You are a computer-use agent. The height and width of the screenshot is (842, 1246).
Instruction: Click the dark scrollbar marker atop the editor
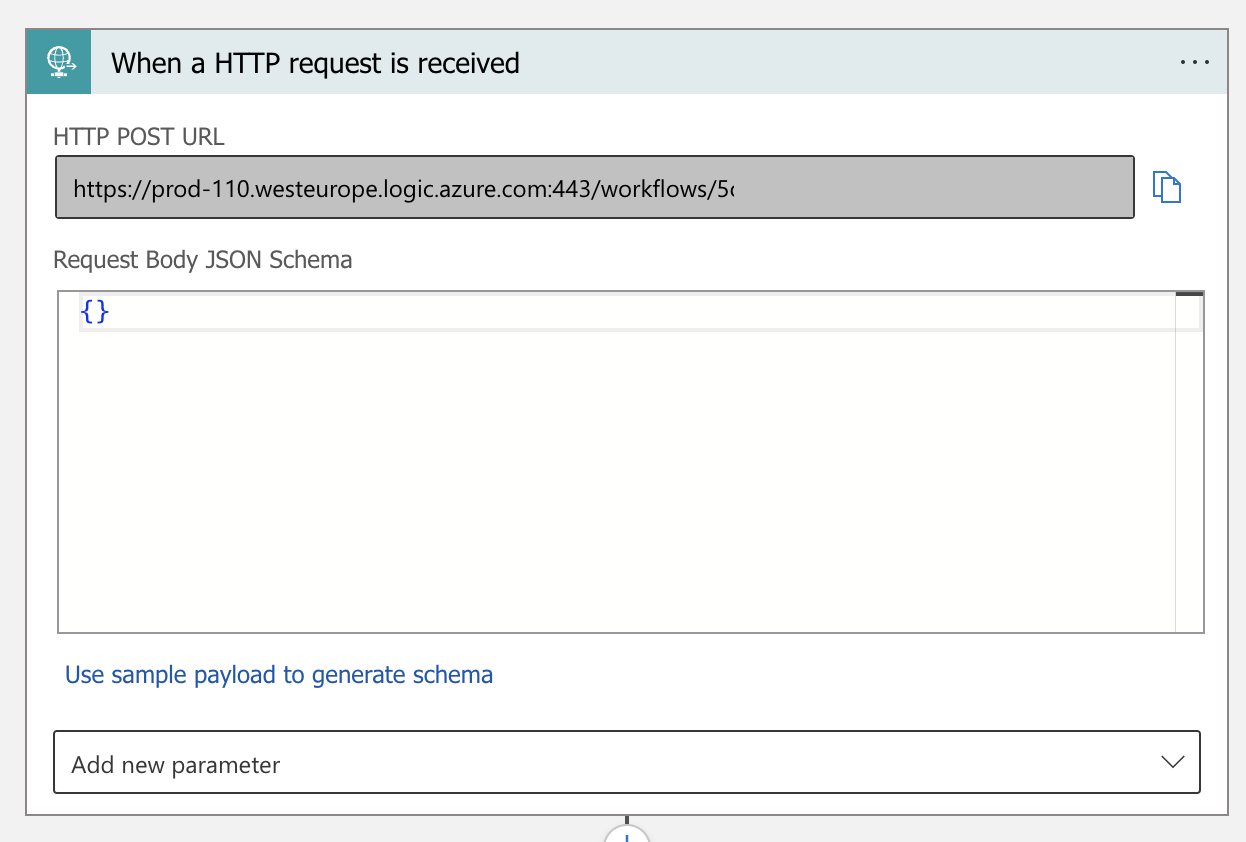pyautogui.click(x=1189, y=294)
